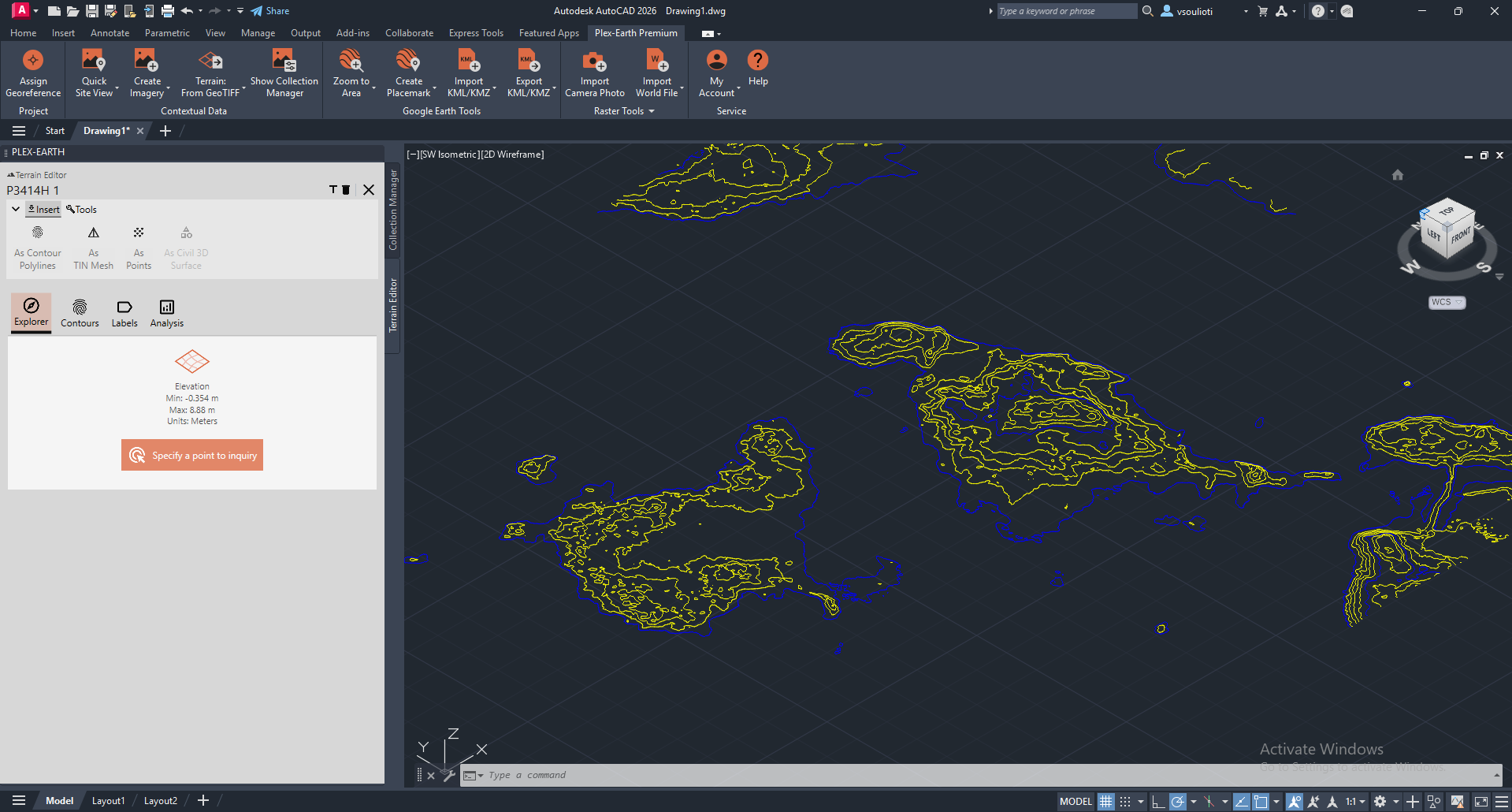1512x812 pixels.
Task: Open application menu arrow beside A logo
Action: point(35,11)
